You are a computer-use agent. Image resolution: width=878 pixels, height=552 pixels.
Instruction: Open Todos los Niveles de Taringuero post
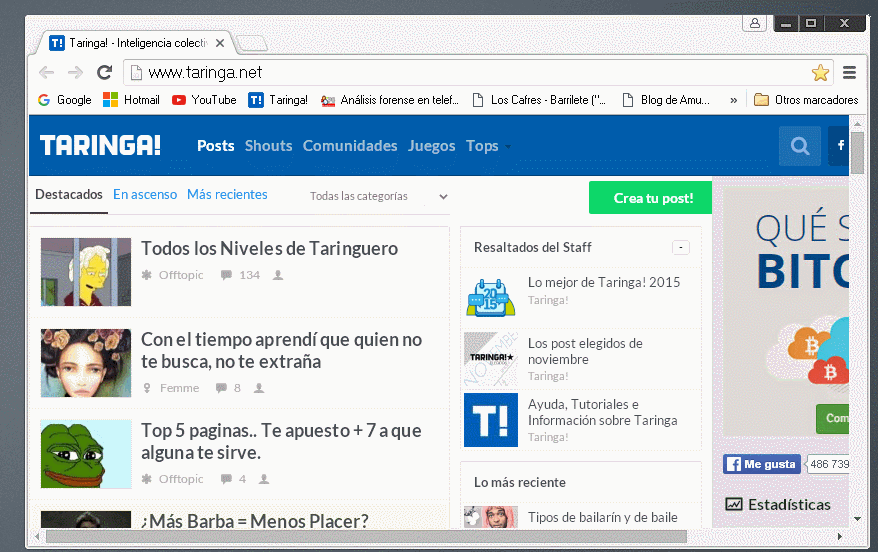269,249
